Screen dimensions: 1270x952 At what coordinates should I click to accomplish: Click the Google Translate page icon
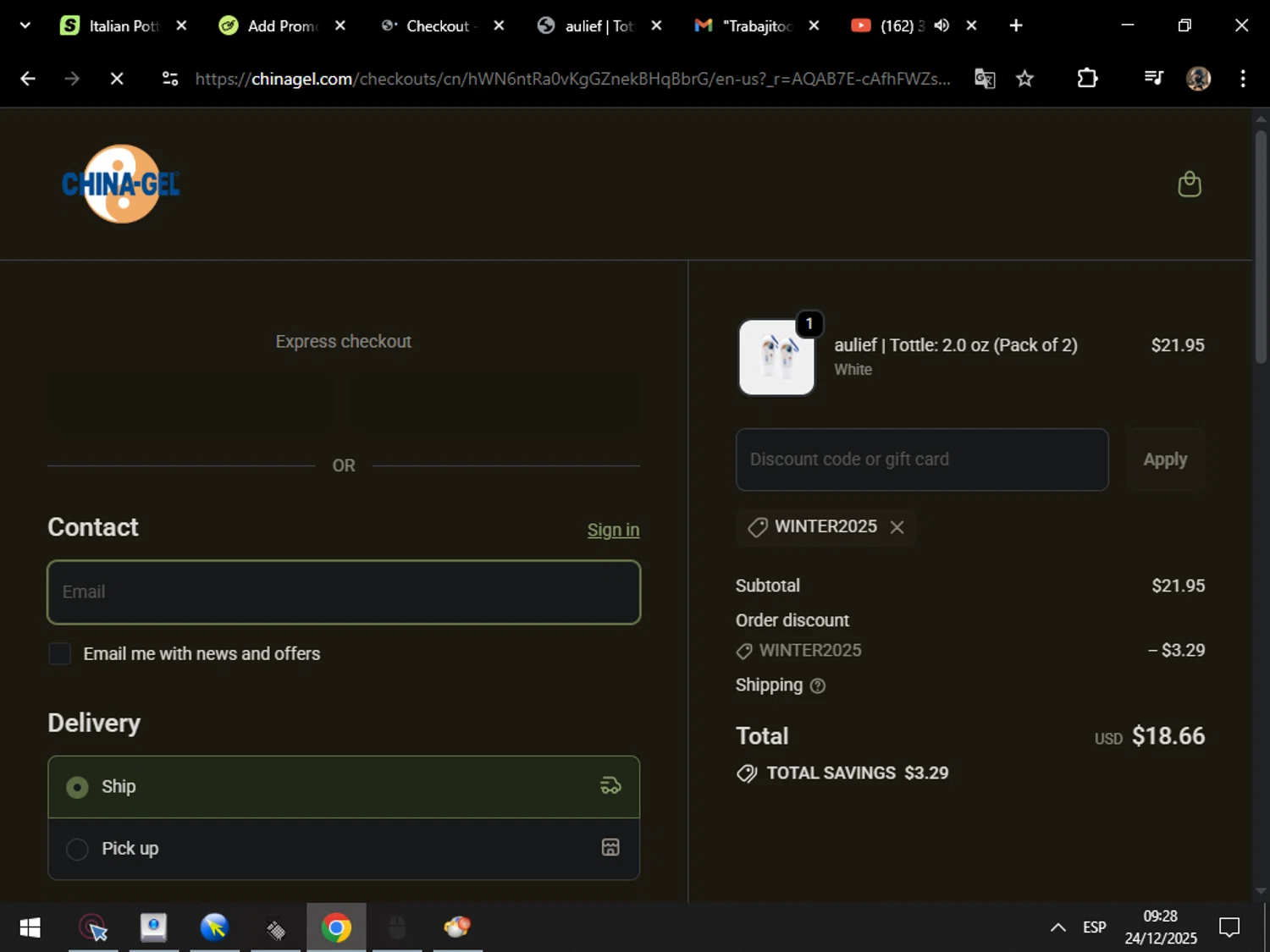(x=984, y=79)
